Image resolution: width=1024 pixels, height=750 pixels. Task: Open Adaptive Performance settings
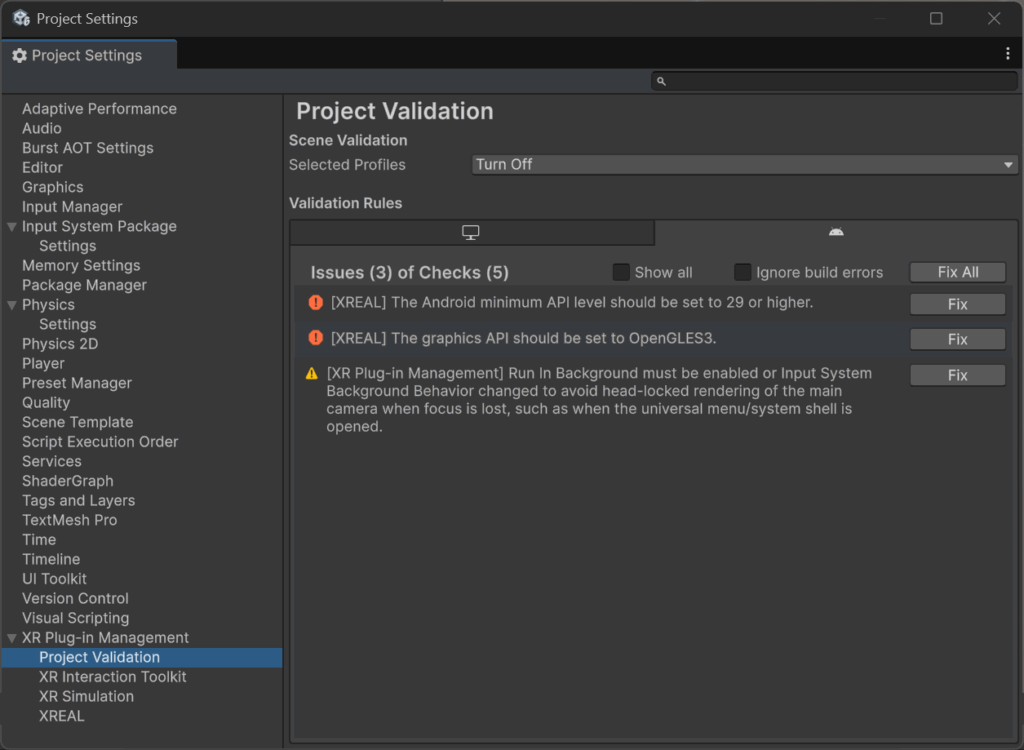click(x=99, y=109)
